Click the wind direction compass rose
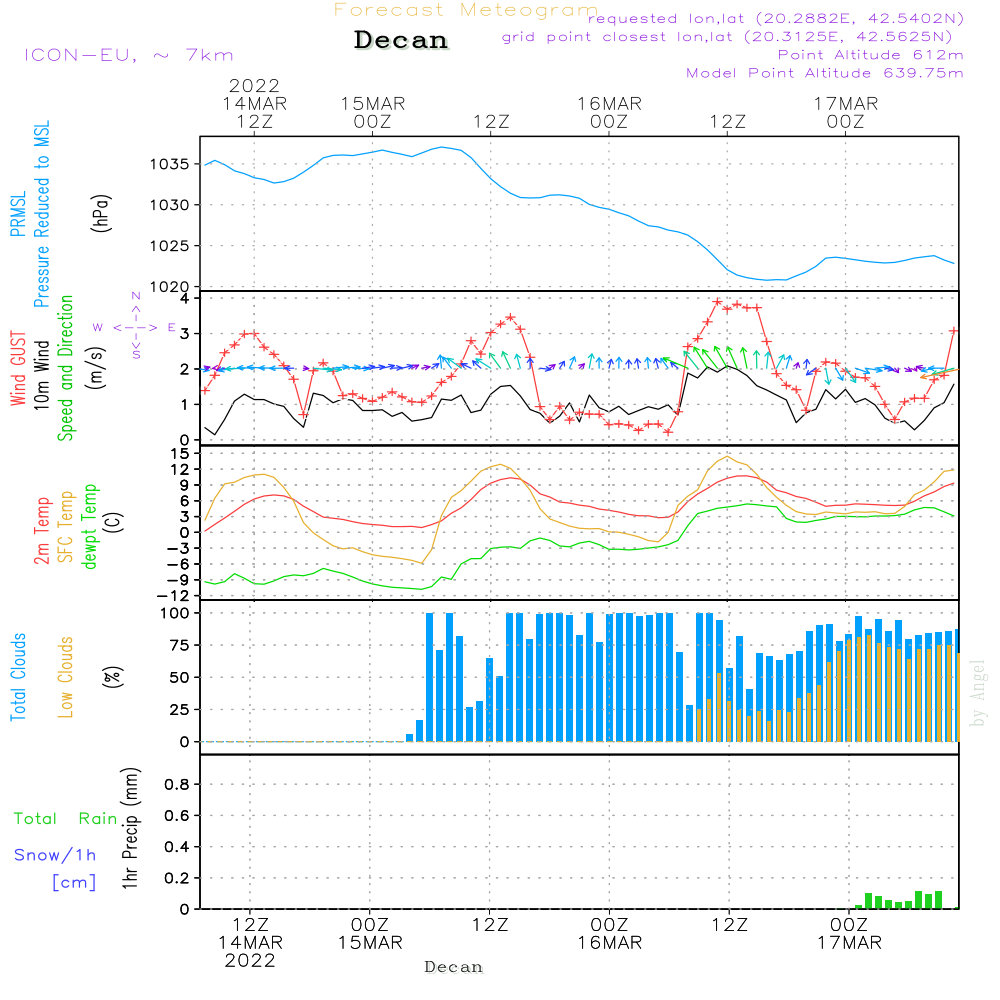The height and width of the screenshot is (1000, 1000). point(135,327)
